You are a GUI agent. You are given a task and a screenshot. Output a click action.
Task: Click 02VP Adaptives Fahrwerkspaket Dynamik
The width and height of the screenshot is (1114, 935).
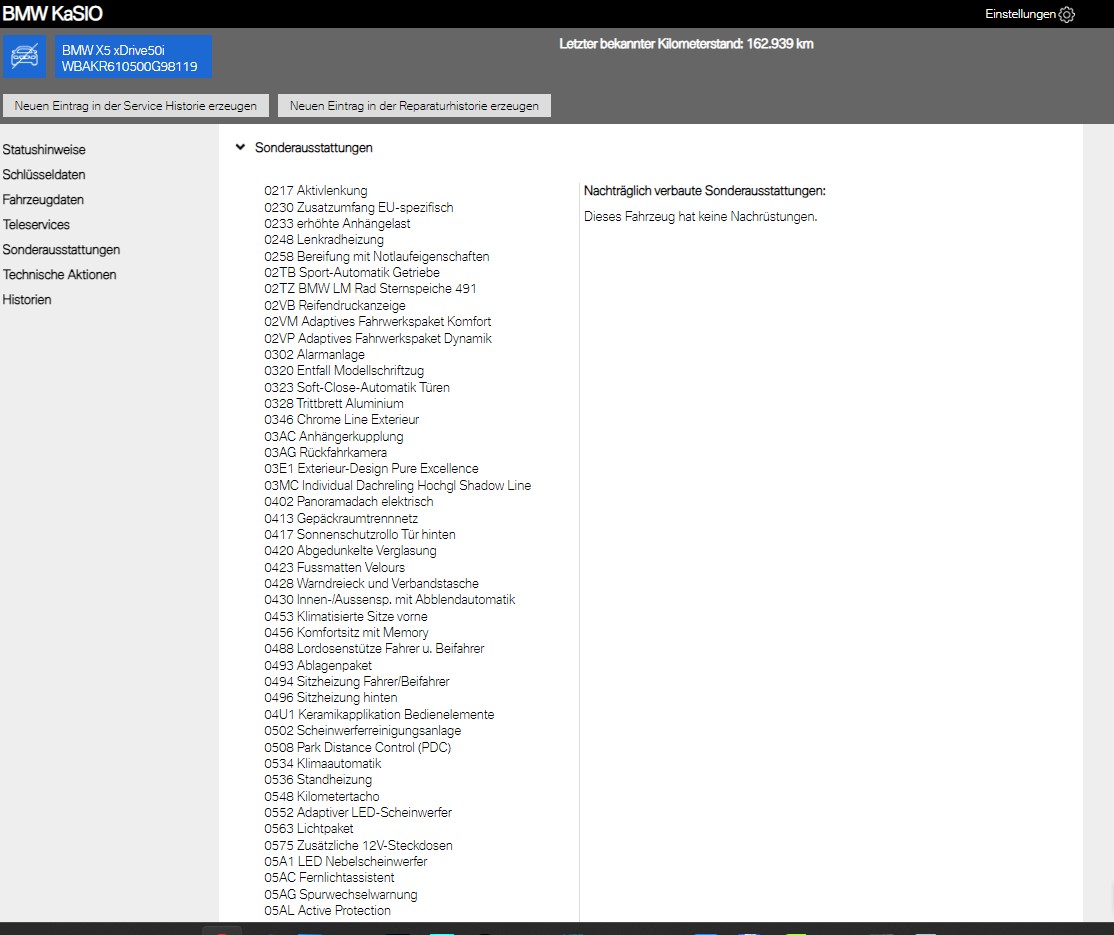(378, 338)
